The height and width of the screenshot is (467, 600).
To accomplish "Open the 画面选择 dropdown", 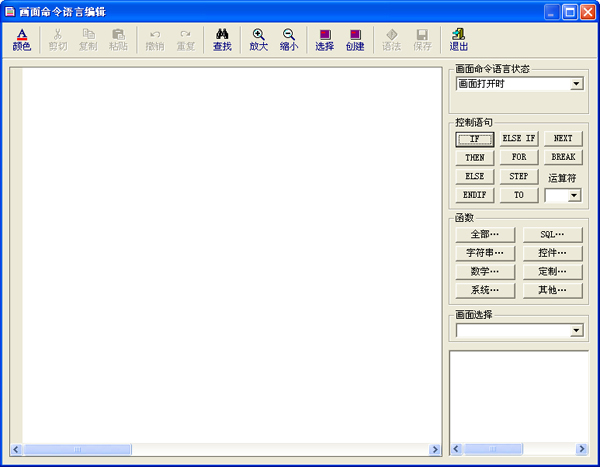I will pyautogui.click(x=576, y=330).
